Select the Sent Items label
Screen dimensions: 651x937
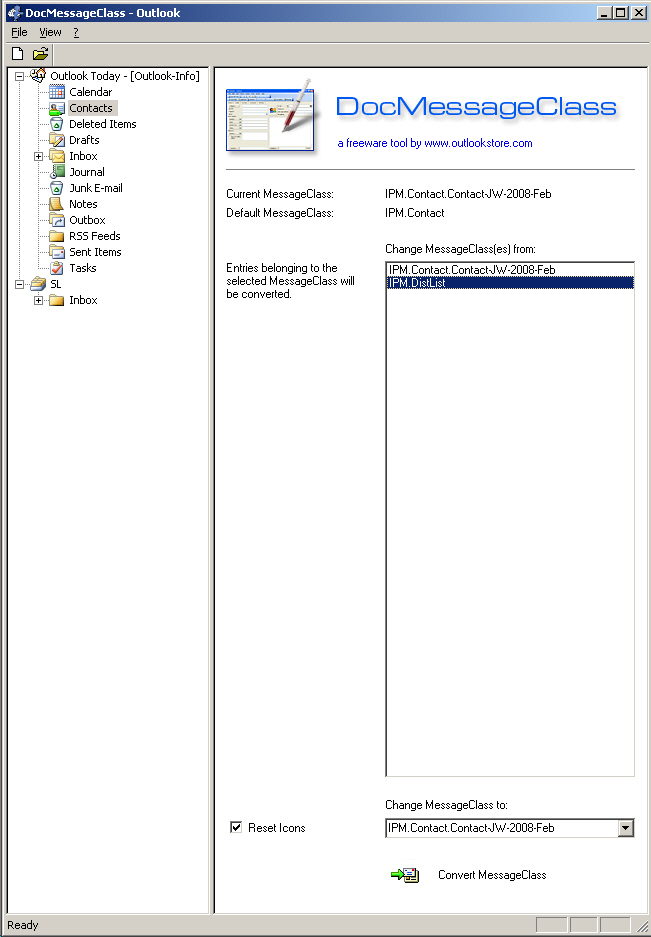(x=96, y=252)
